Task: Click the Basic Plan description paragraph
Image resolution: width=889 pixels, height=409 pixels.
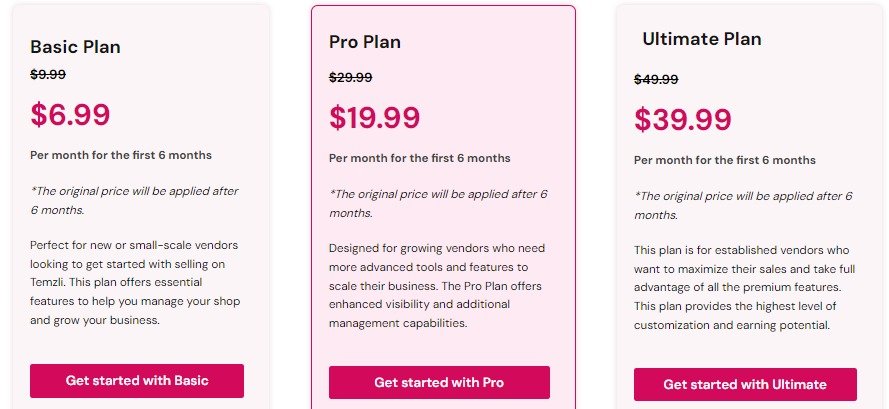Action: point(135,282)
